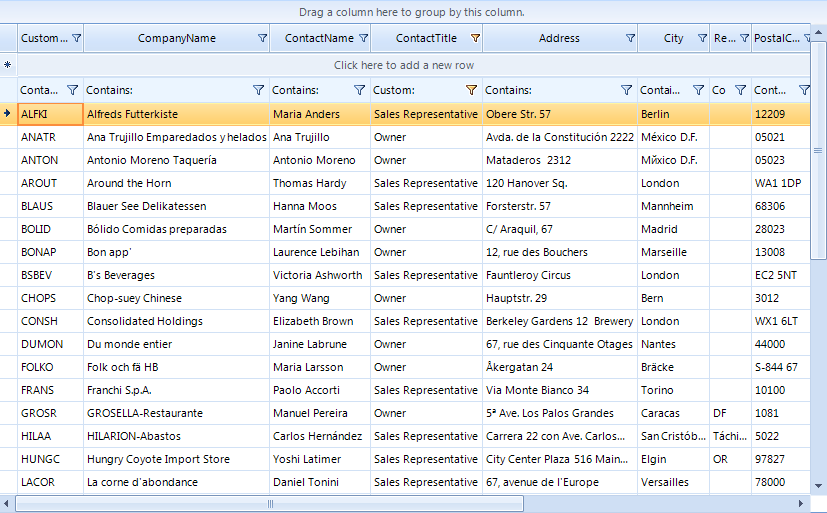The height and width of the screenshot is (513, 827).
Task: Open active filter icon in ContactTitle header
Action: pyautogui.click(x=475, y=38)
